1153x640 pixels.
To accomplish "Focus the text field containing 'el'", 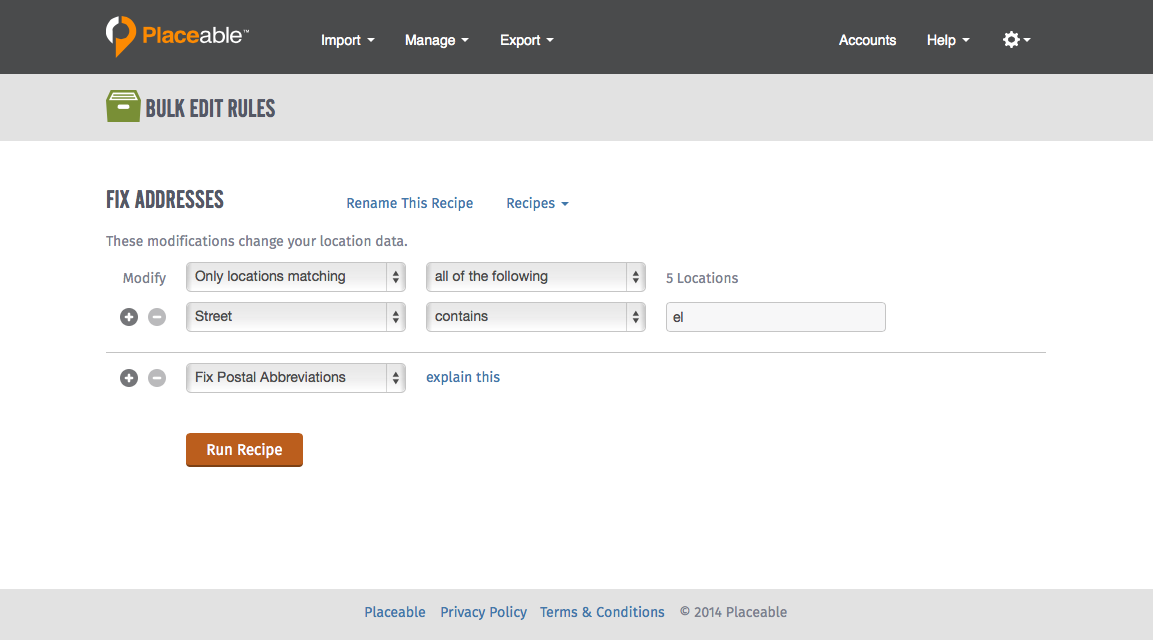I will tap(775, 317).
